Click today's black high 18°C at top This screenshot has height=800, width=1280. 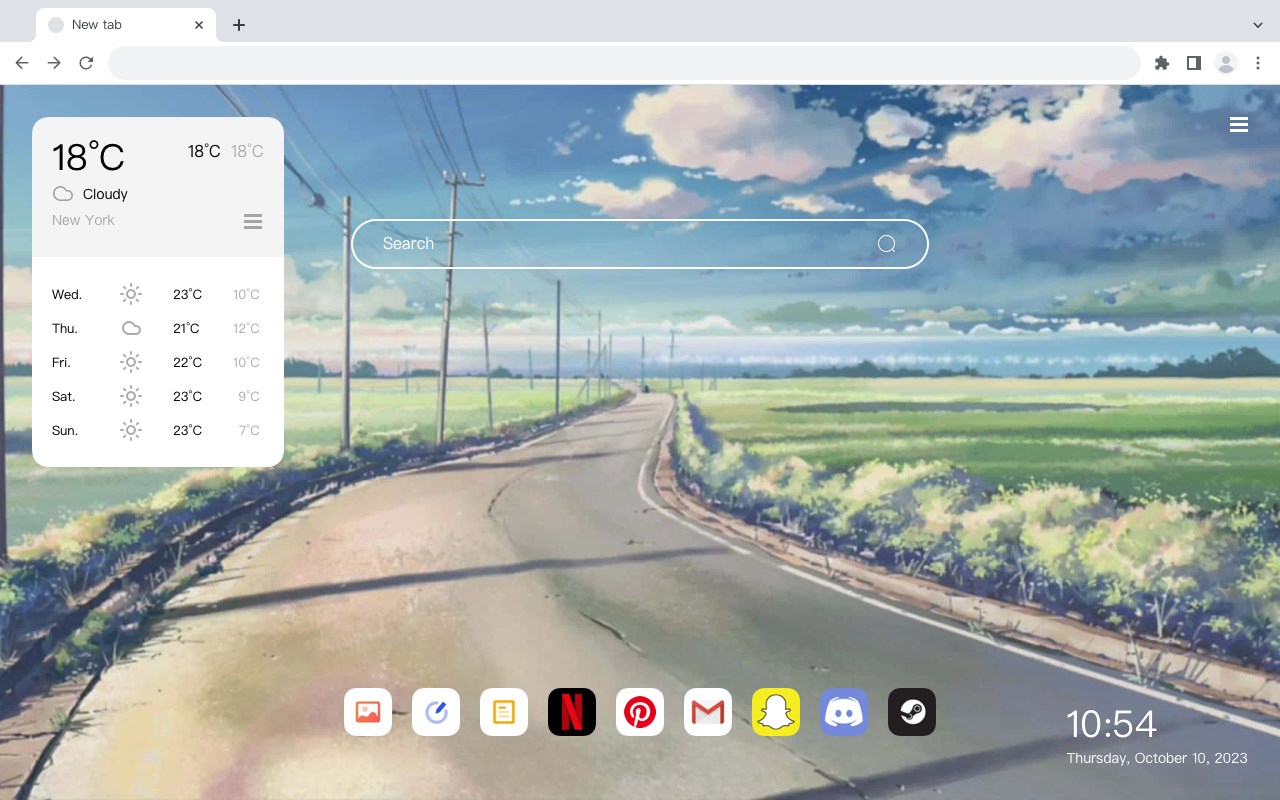point(204,151)
